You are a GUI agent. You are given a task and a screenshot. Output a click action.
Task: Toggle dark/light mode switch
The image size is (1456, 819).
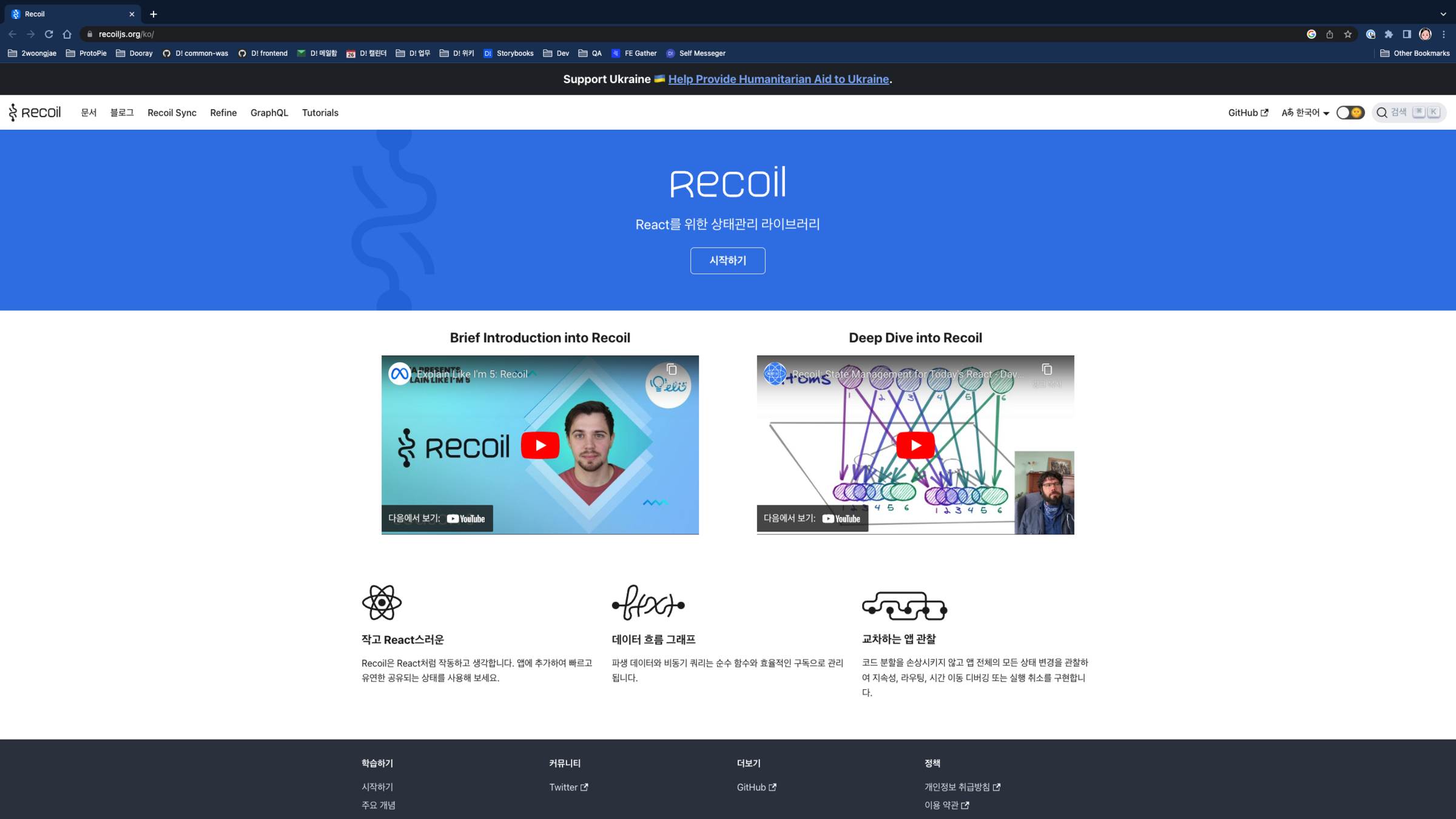tap(1350, 113)
